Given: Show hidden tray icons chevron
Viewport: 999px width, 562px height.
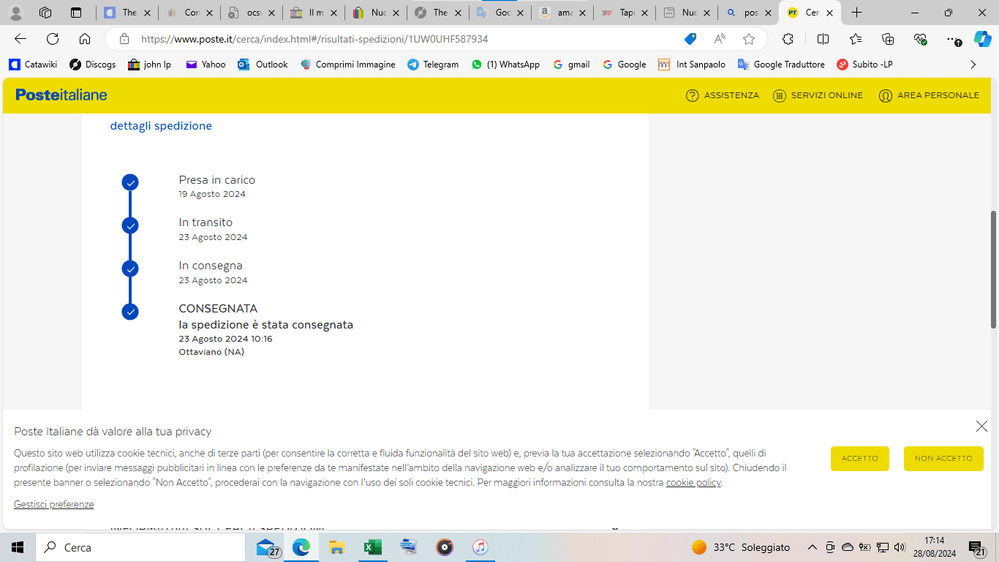Looking at the screenshot, I should [812, 547].
